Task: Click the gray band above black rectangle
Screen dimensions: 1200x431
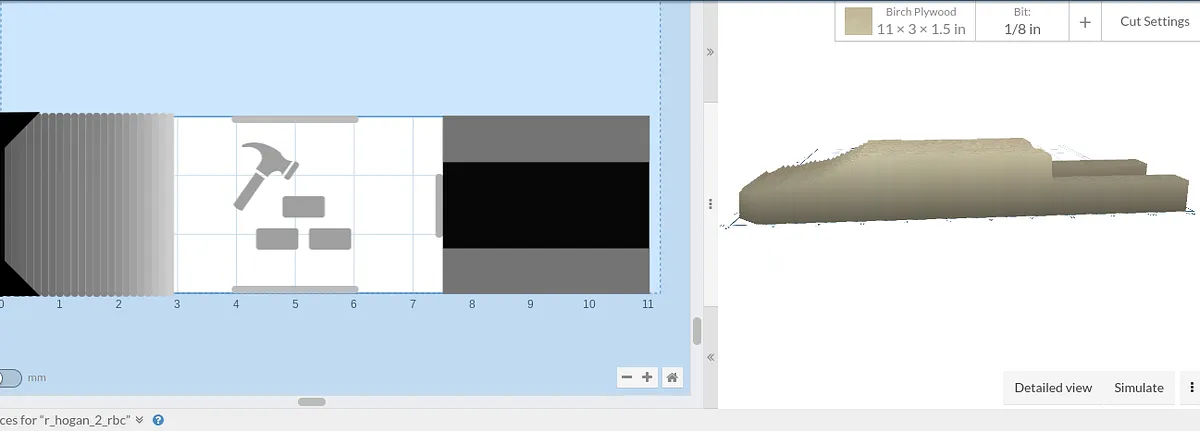Action: tap(546, 139)
